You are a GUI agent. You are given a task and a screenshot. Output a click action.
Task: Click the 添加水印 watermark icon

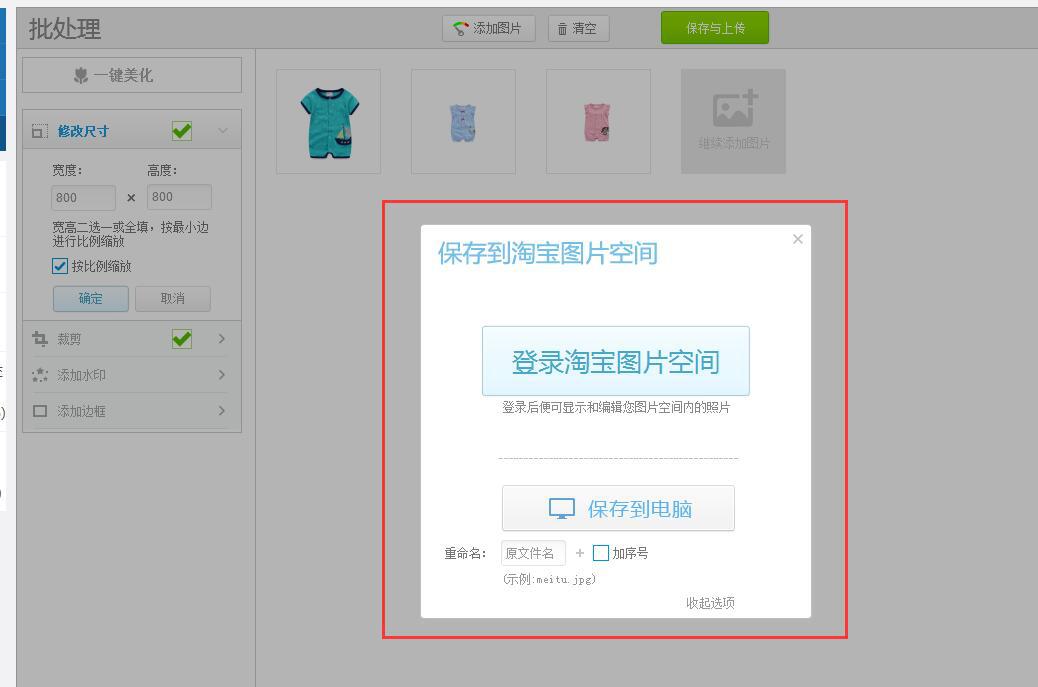pyautogui.click(x=40, y=375)
